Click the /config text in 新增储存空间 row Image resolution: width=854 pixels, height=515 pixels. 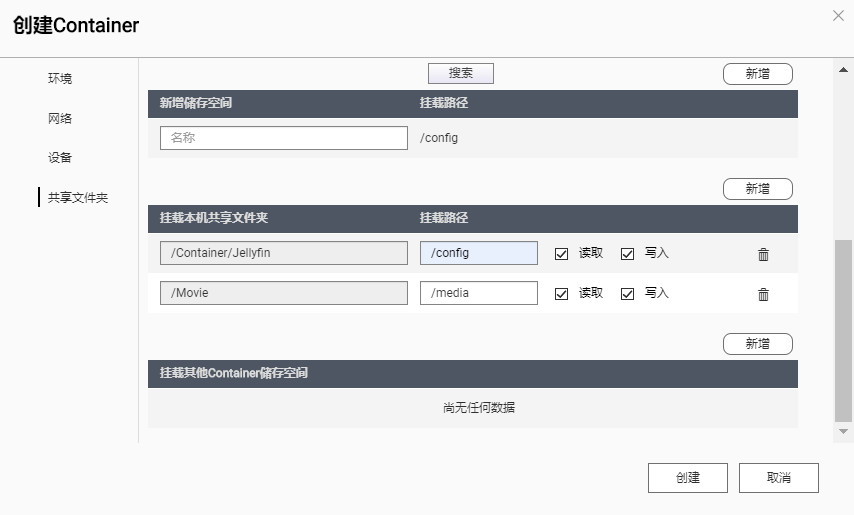[x=439, y=138]
